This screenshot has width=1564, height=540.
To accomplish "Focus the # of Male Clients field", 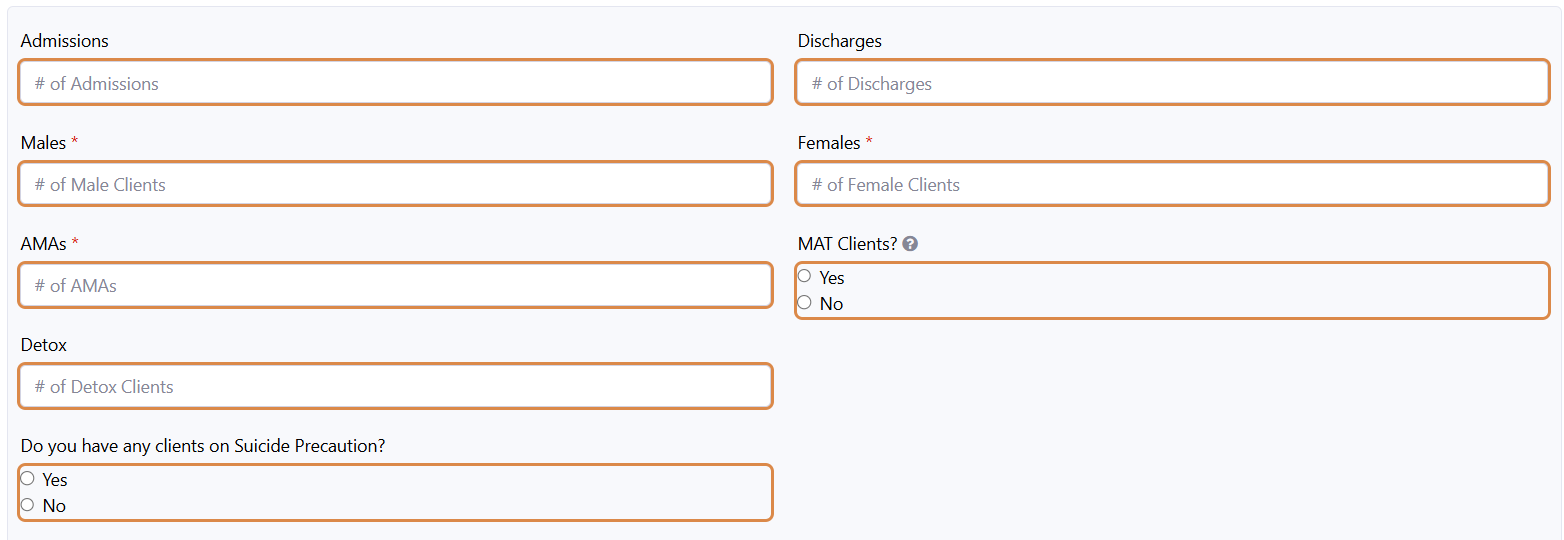I will [395, 184].
